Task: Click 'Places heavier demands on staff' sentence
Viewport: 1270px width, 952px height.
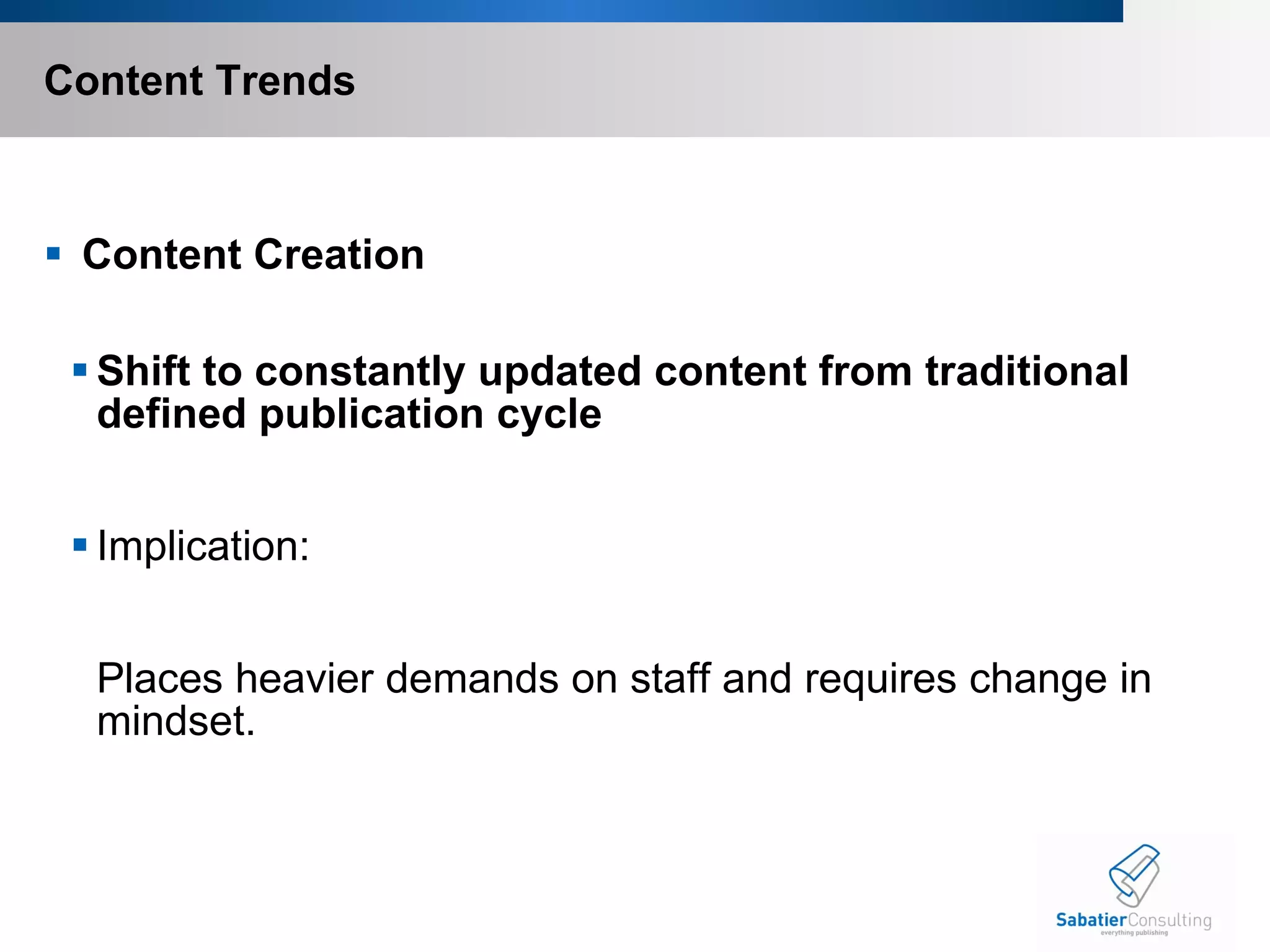Action: (624, 679)
